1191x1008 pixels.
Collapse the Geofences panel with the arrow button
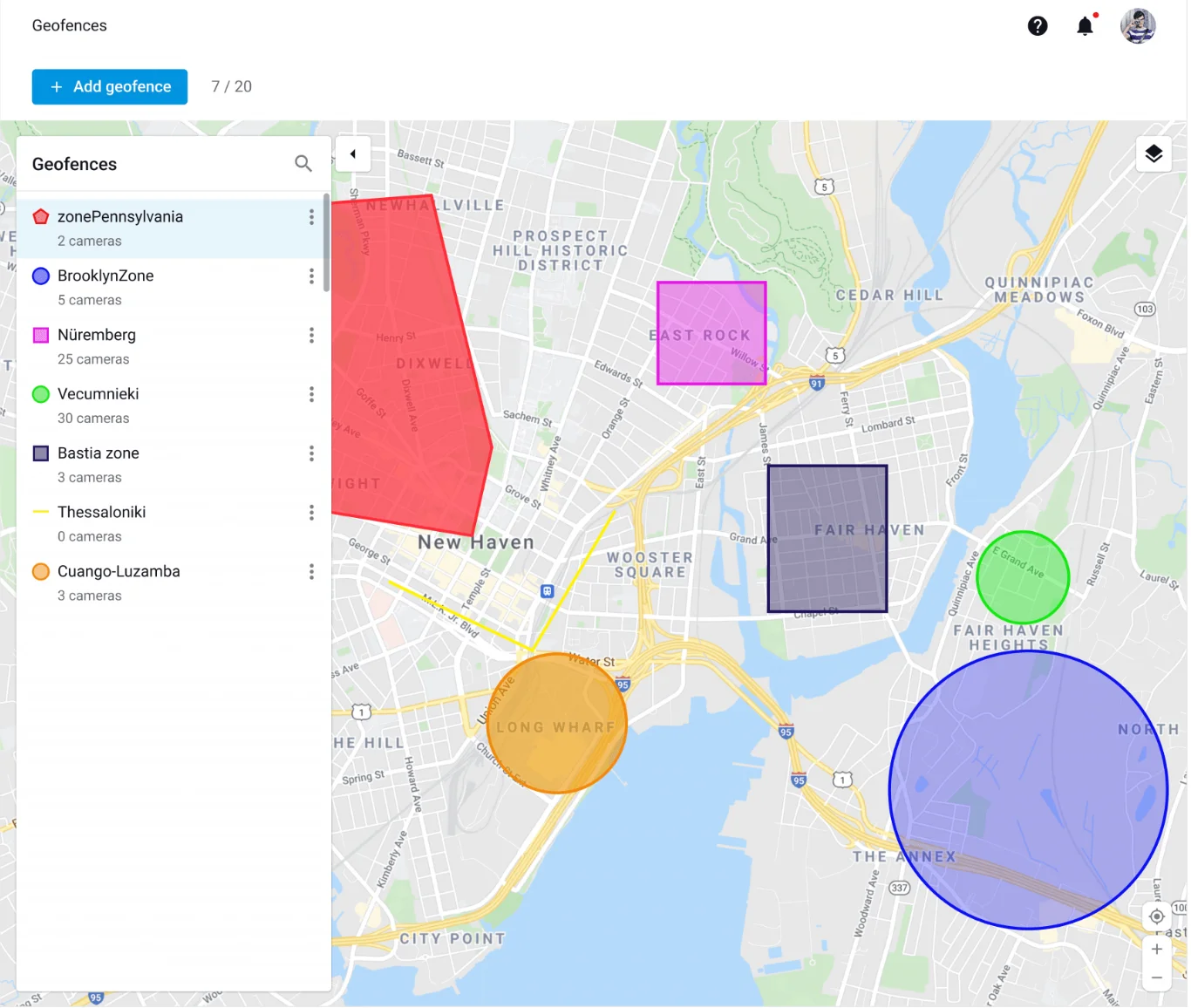(x=353, y=153)
